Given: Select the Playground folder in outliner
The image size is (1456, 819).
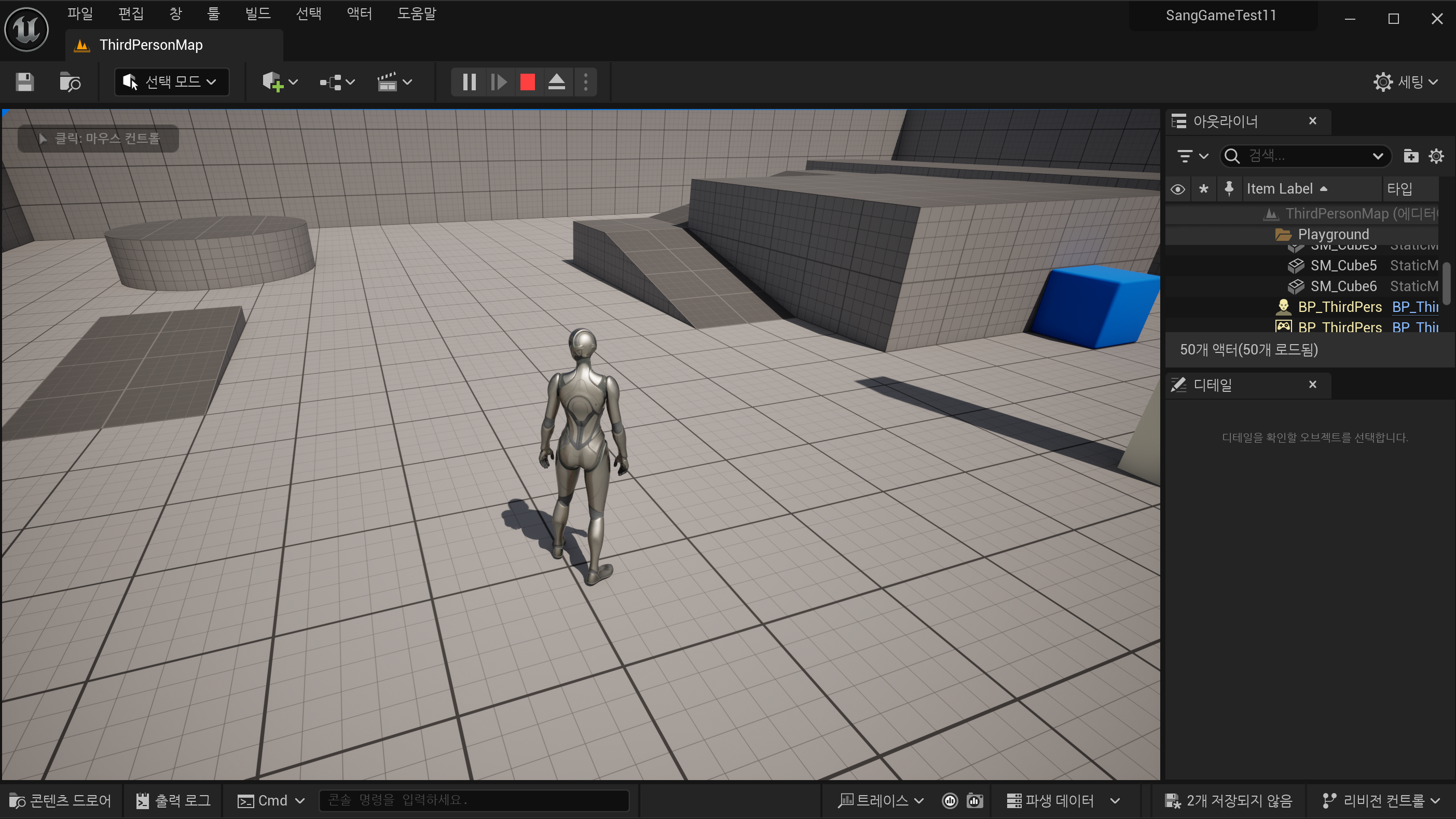Looking at the screenshot, I should point(1302,234).
